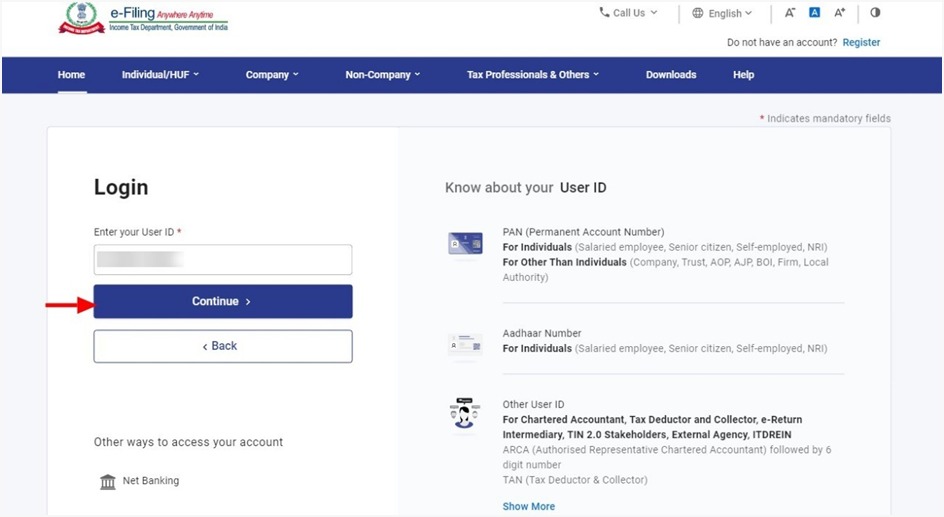Click the Aadhaar card icon
944x517 pixels.
tap(465, 345)
